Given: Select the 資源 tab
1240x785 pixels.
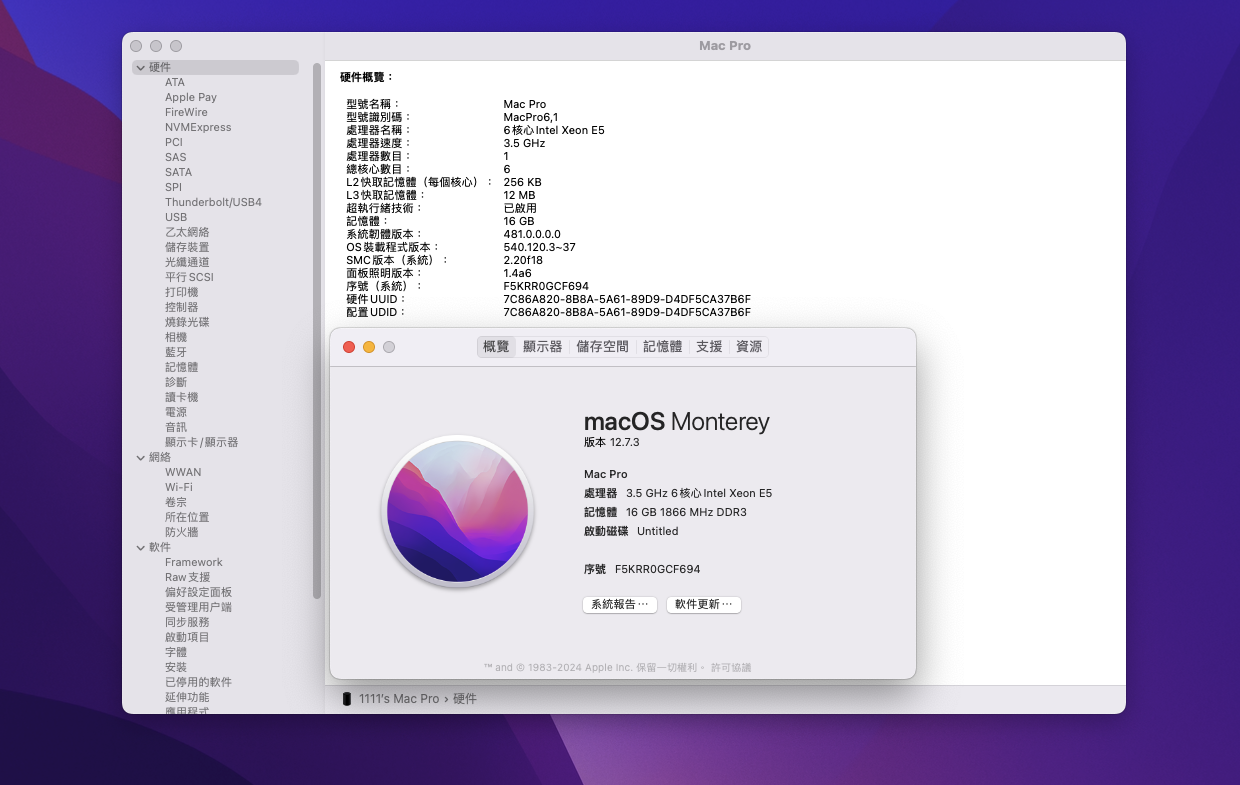Looking at the screenshot, I should [749, 346].
